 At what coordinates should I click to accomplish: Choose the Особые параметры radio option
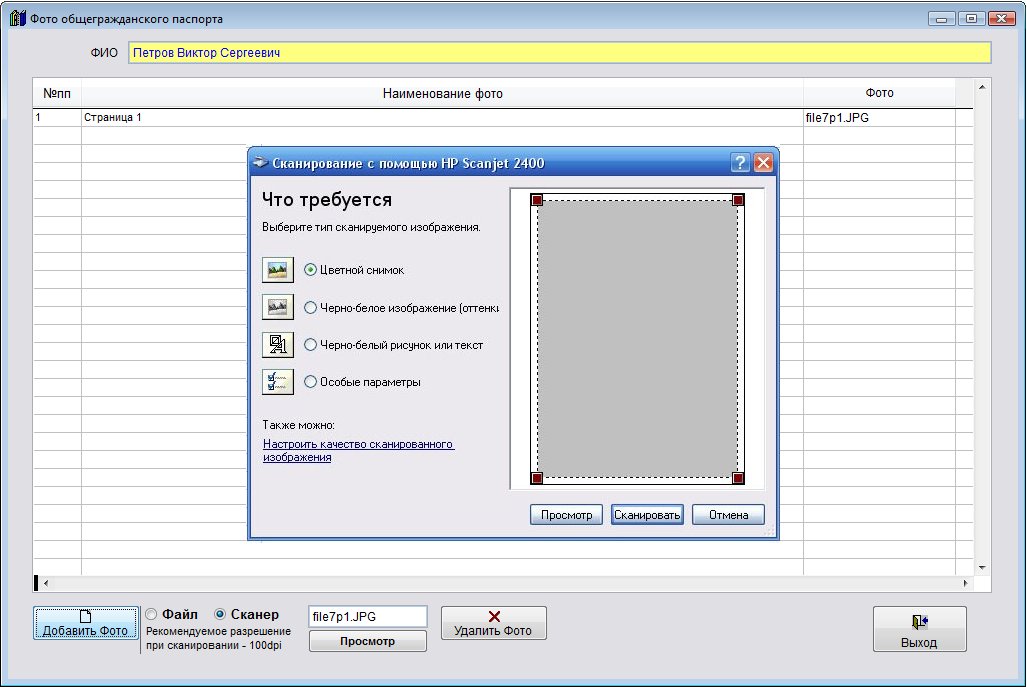pyautogui.click(x=310, y=382)
